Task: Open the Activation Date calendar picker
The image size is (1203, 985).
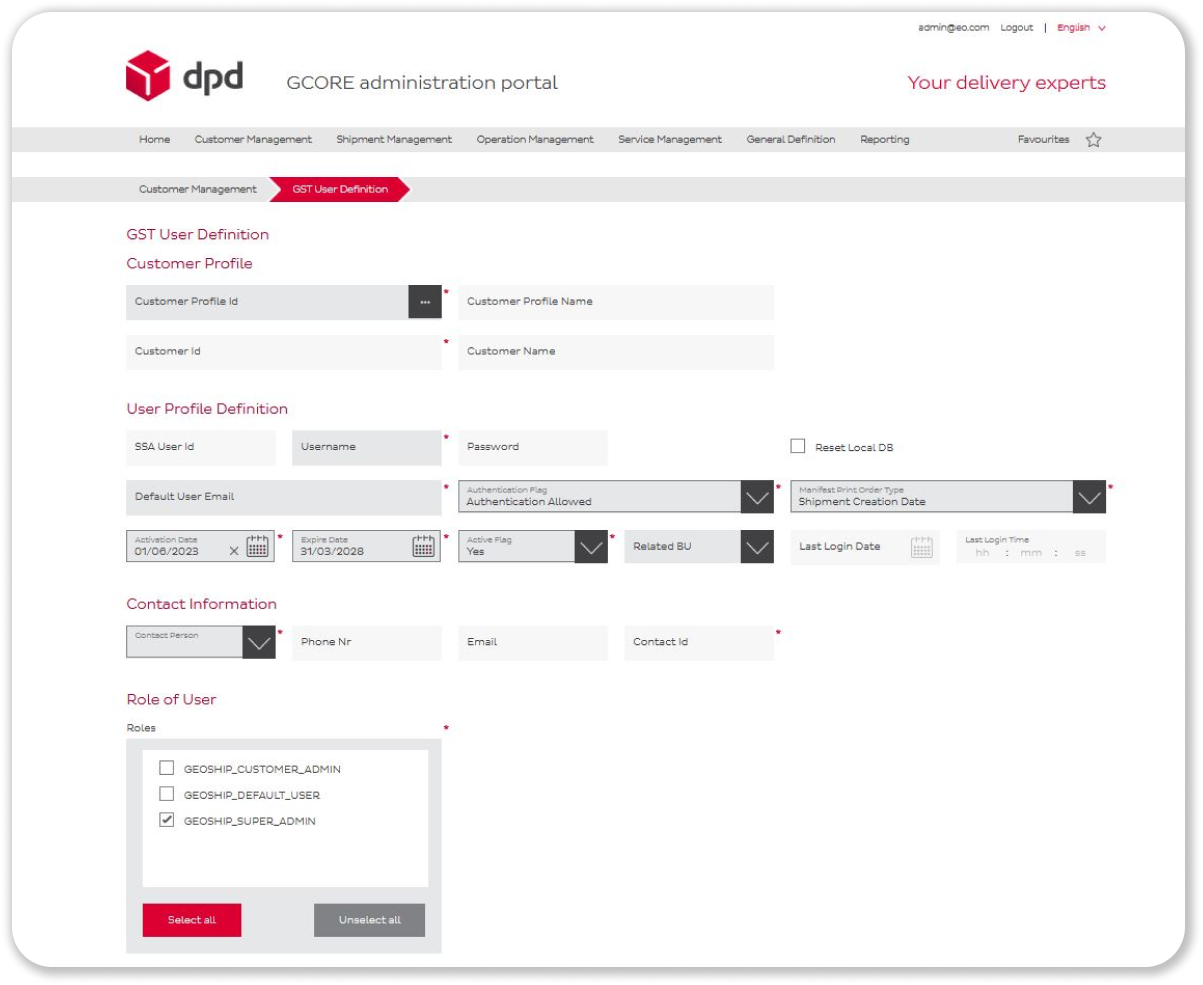Action: click(x=258, y=546)
